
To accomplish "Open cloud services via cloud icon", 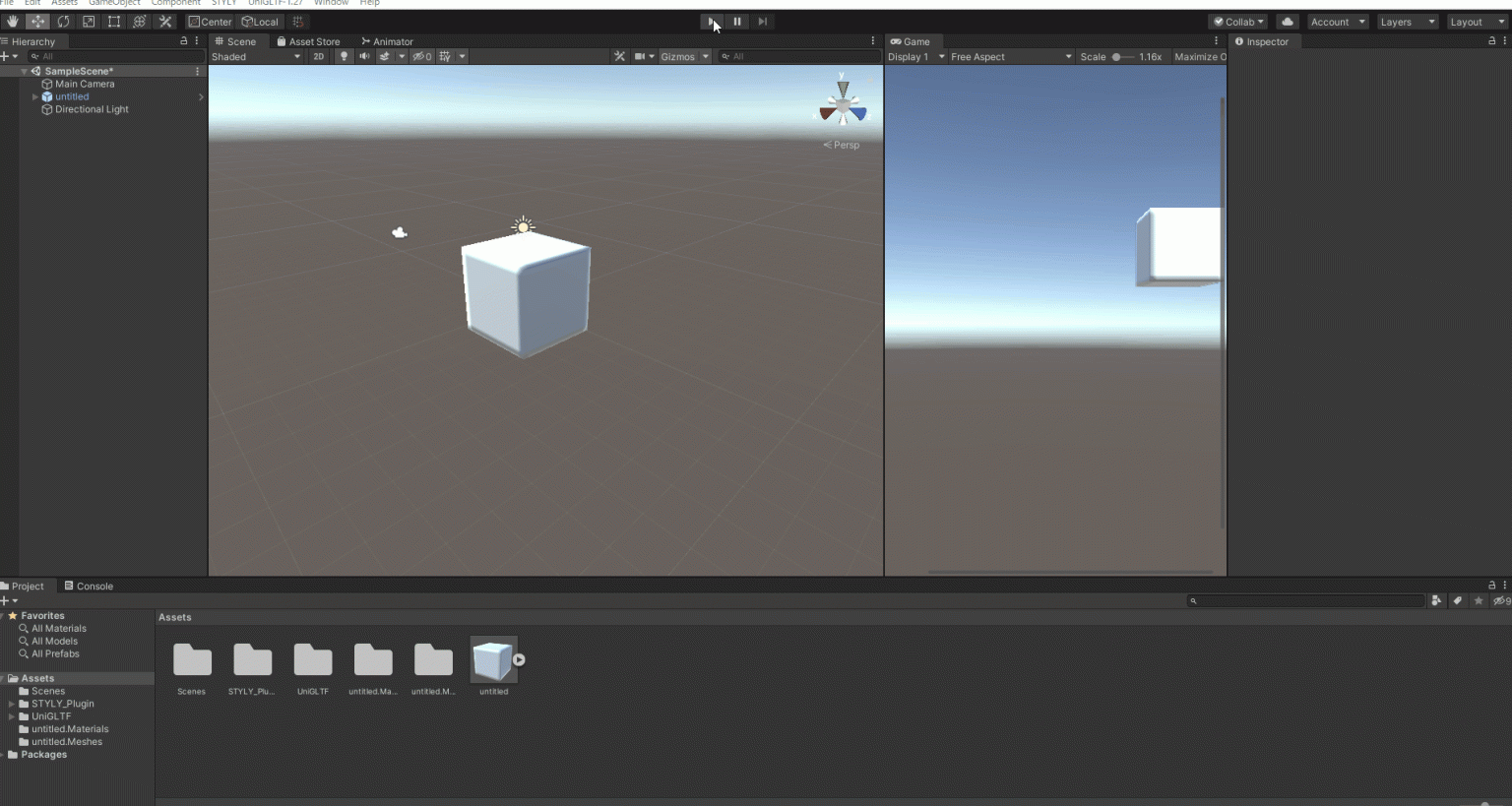I will pyautogui.click(x=1287, y=22).
